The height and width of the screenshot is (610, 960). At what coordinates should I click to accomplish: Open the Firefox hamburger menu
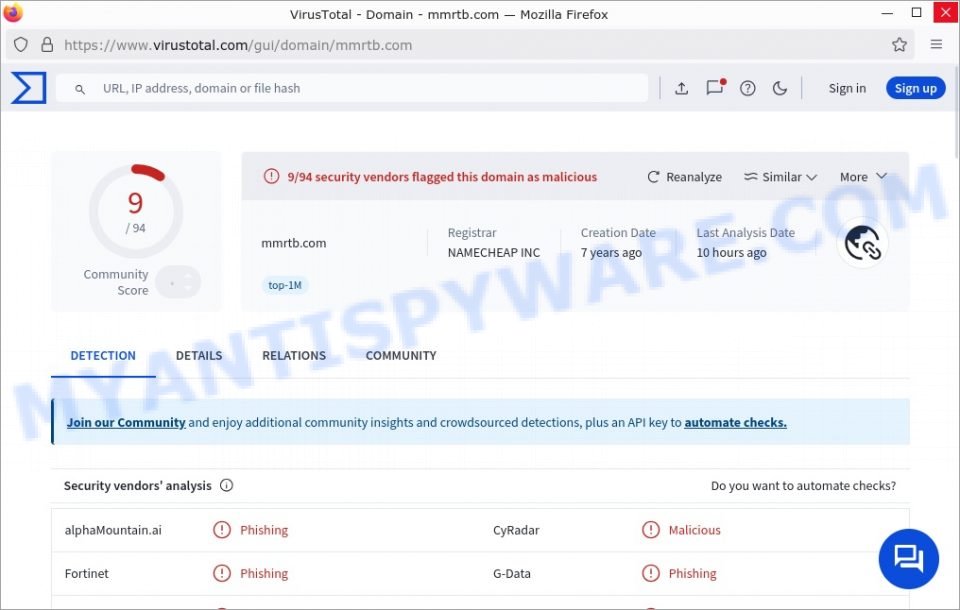tap(936, 44)
